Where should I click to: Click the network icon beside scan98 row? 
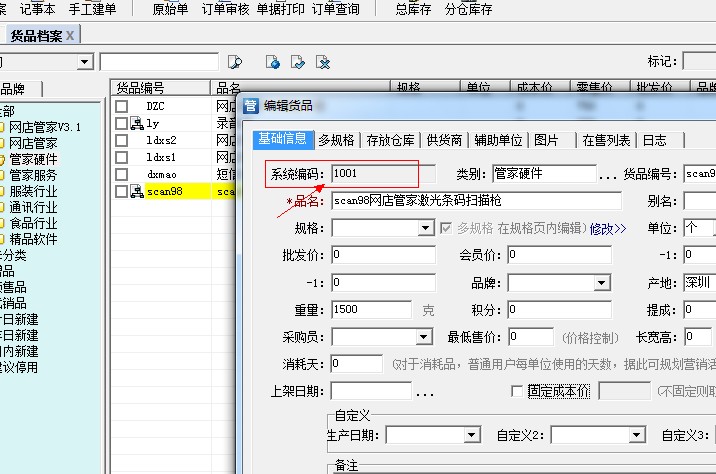tap(136, 192)
